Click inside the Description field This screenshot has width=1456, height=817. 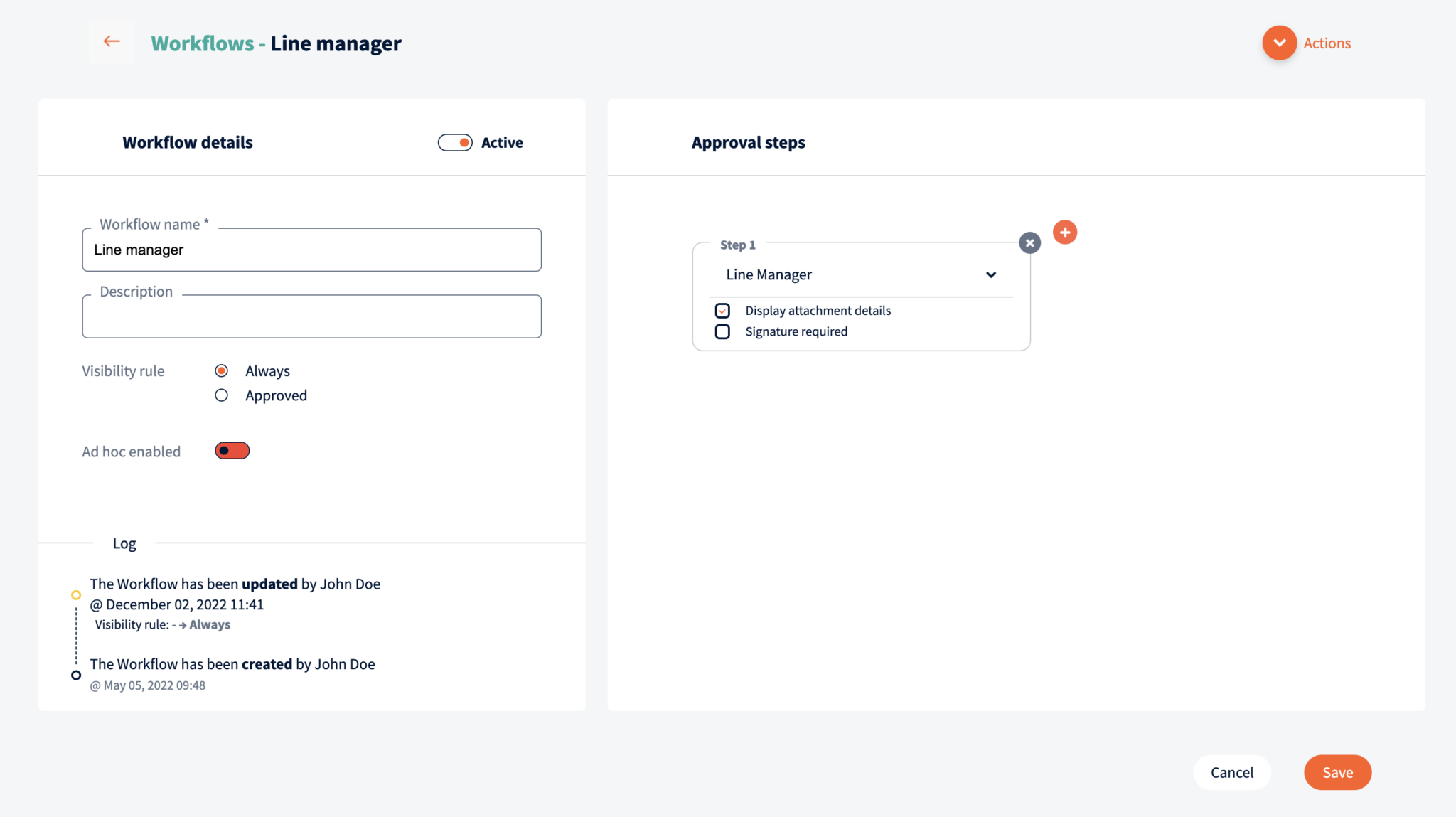[311, 316]
